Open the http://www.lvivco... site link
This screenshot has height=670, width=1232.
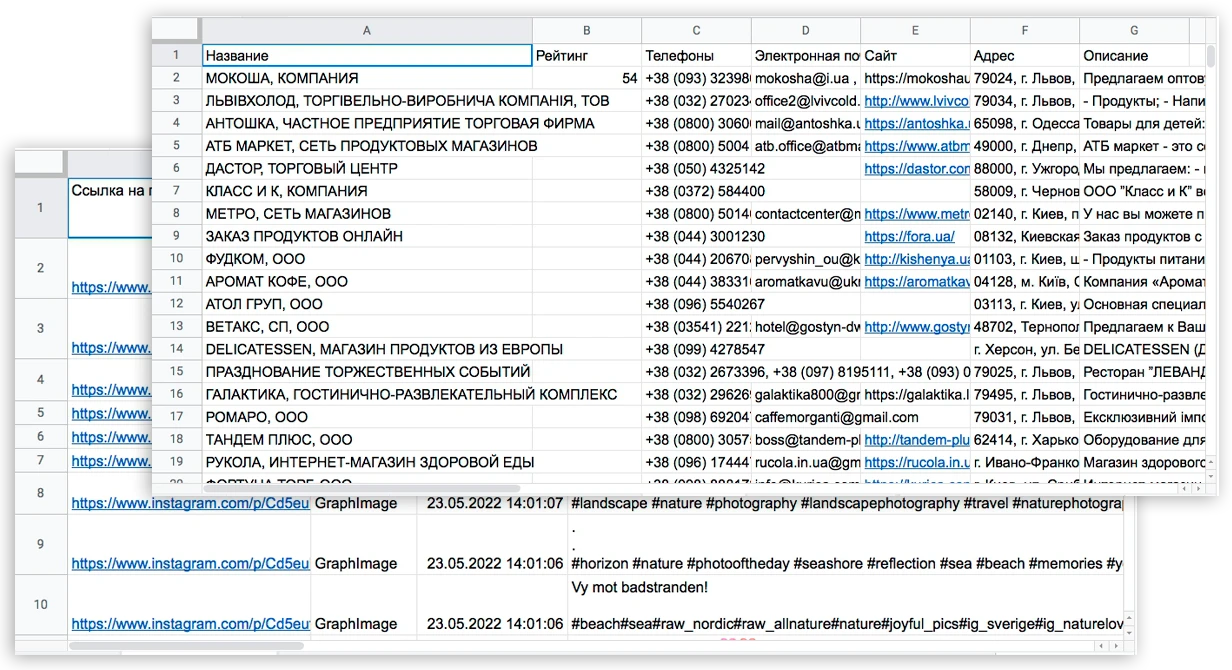pos(917,101)
